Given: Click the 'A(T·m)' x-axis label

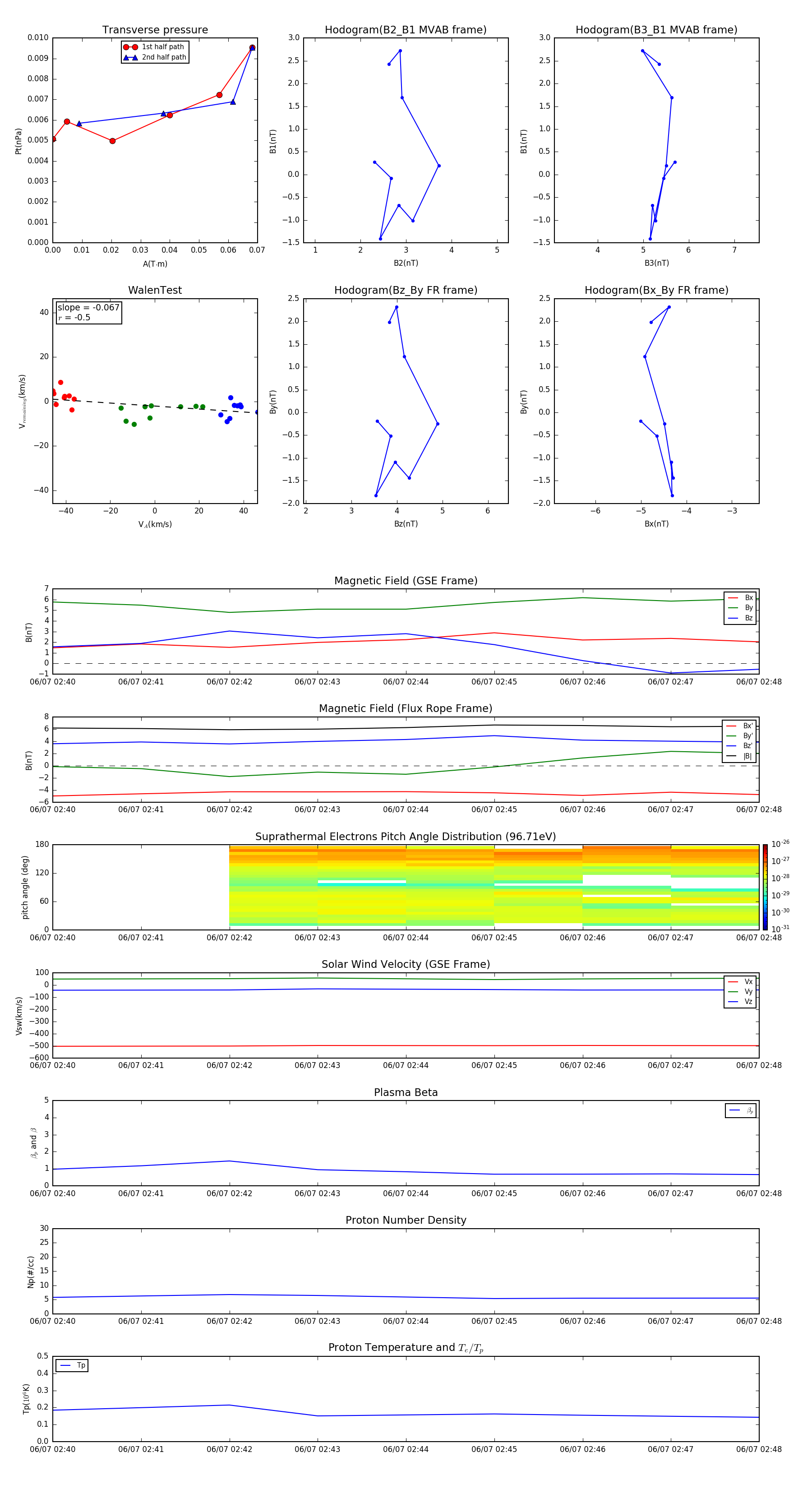Looking at the screenshot, I should coord(155,264).
